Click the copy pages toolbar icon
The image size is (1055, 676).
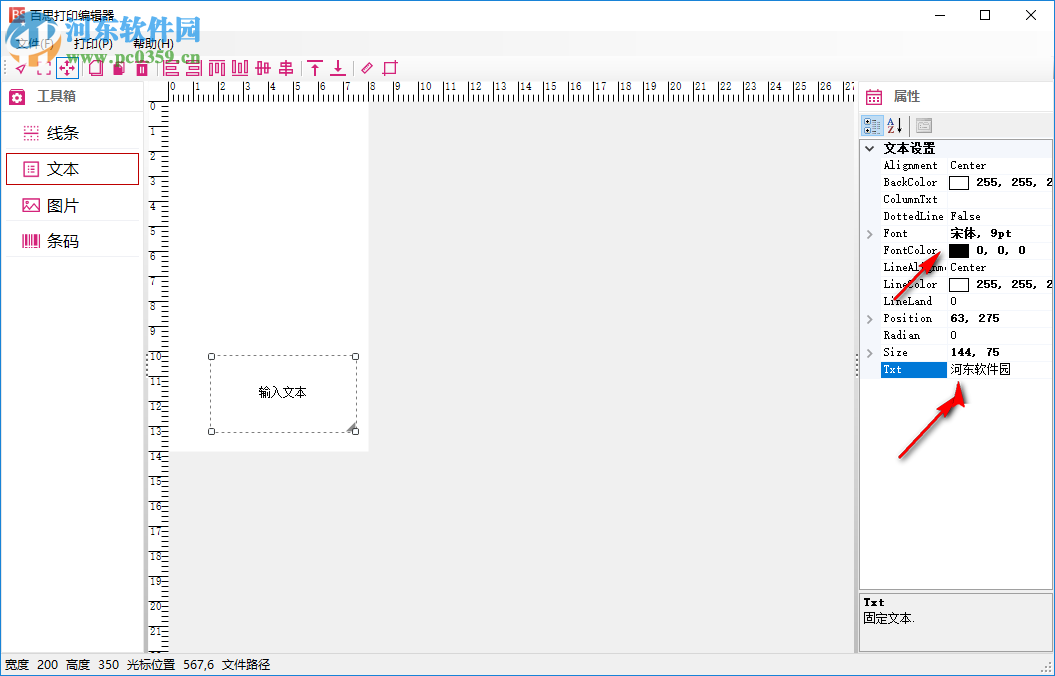coord(96,68)
